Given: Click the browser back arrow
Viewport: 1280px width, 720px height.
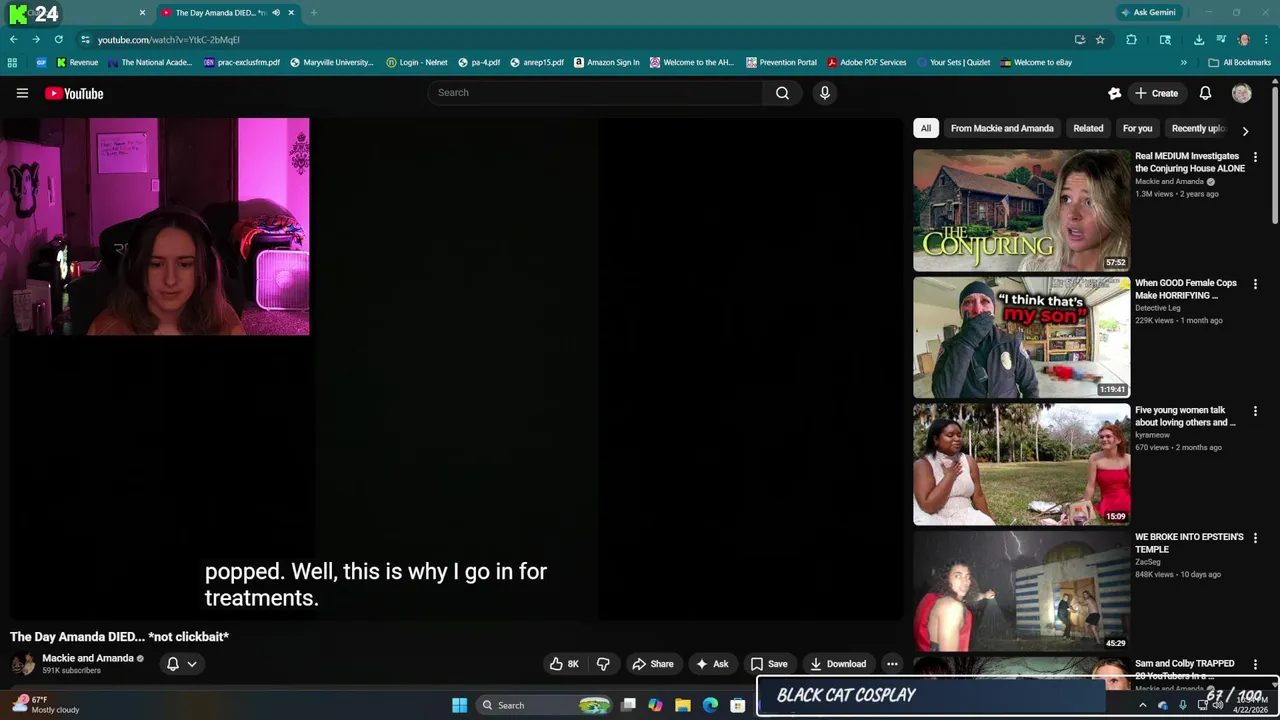Looking at the screenshot, I should point(13,39).
